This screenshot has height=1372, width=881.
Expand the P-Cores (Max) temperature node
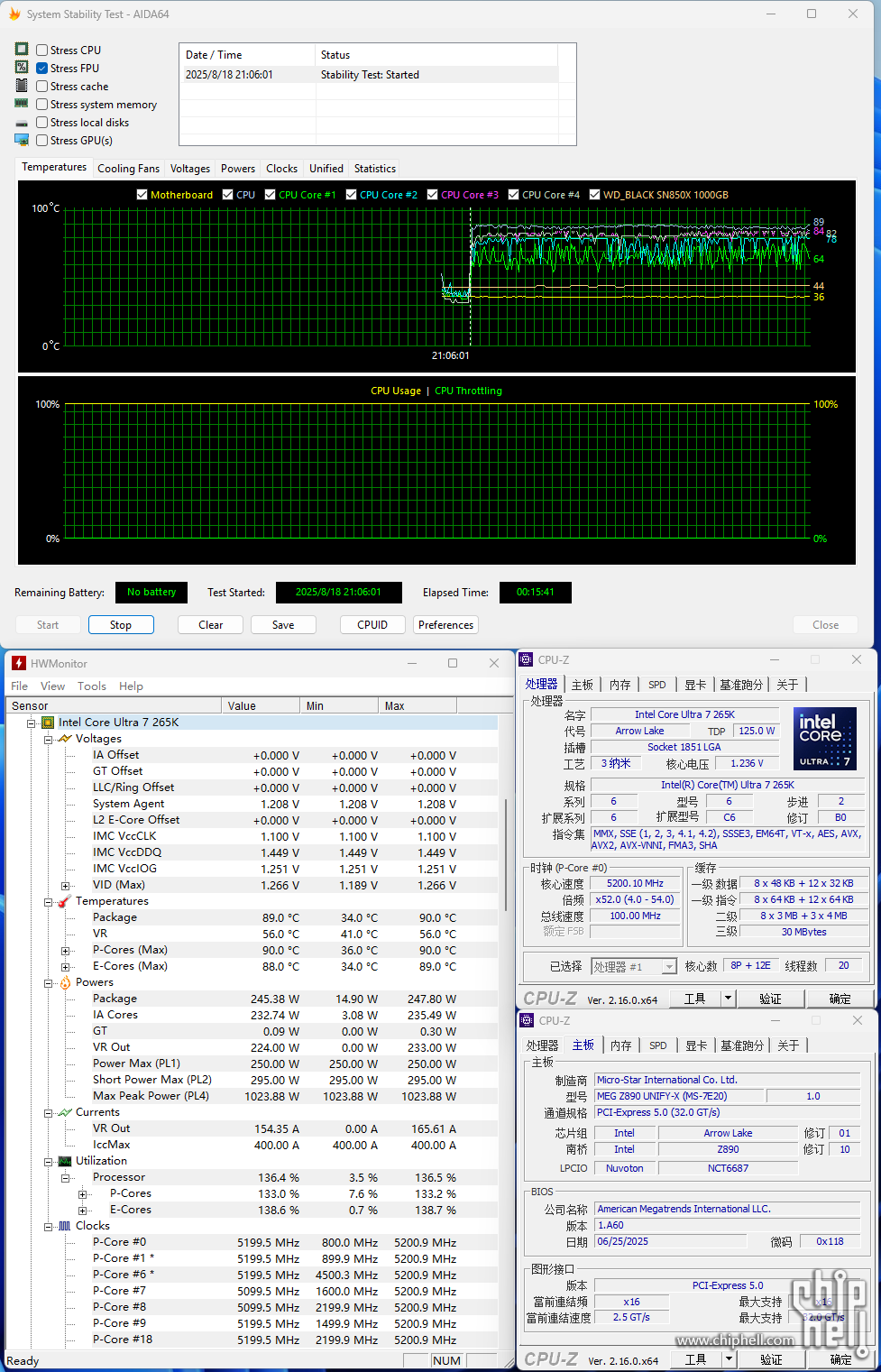(65, 951)
